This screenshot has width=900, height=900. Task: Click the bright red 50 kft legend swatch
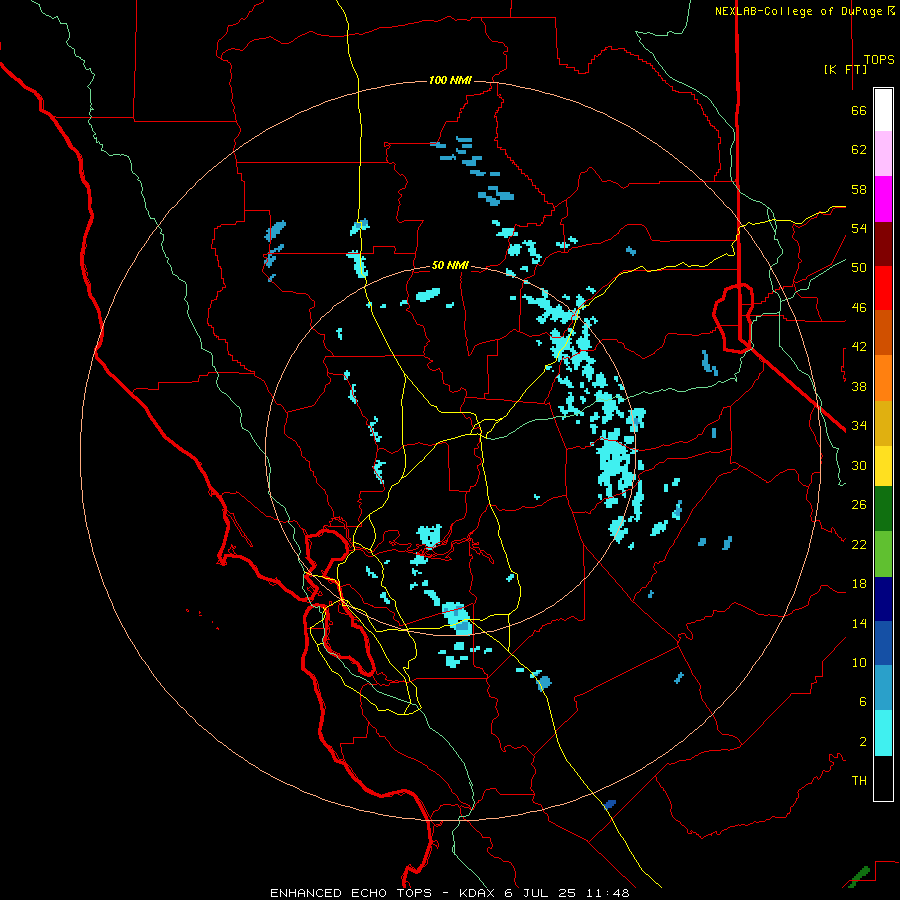click(x=883, y=288)
